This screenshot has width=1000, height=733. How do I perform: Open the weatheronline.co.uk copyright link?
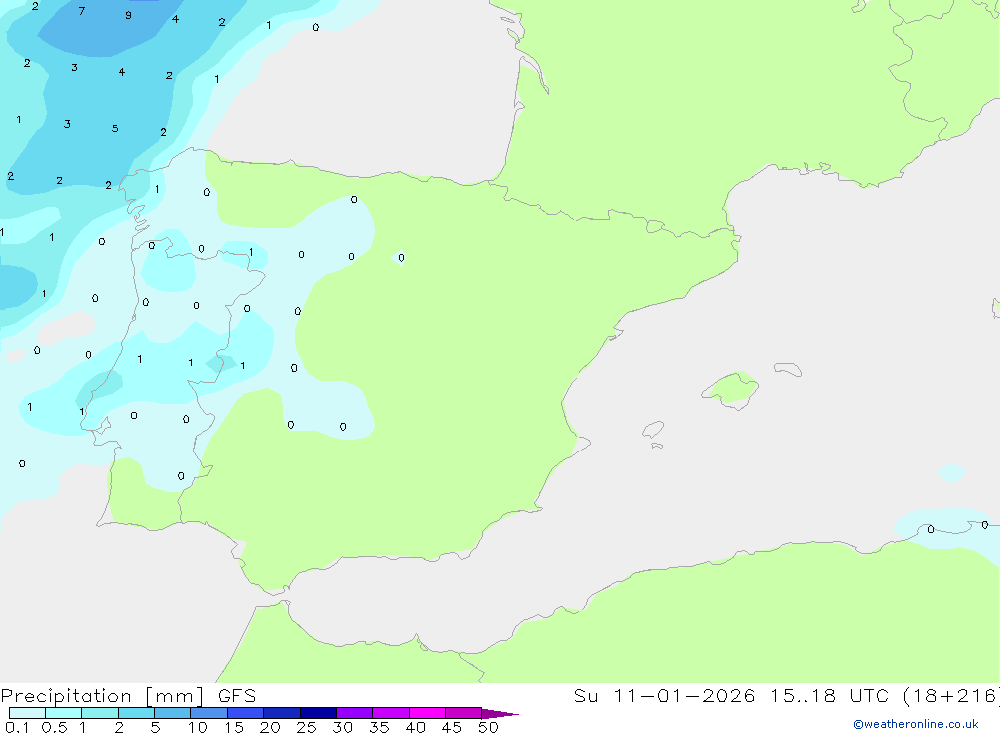916,724
